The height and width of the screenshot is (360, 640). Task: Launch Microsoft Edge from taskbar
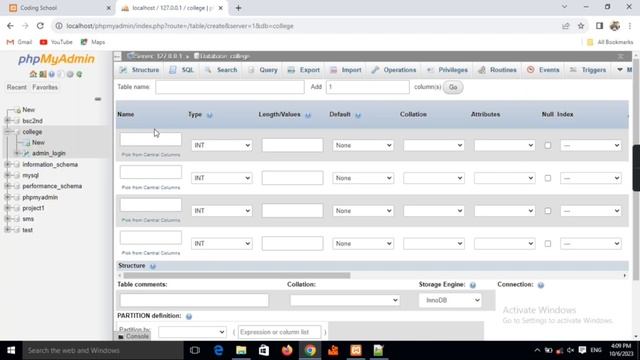218,350
